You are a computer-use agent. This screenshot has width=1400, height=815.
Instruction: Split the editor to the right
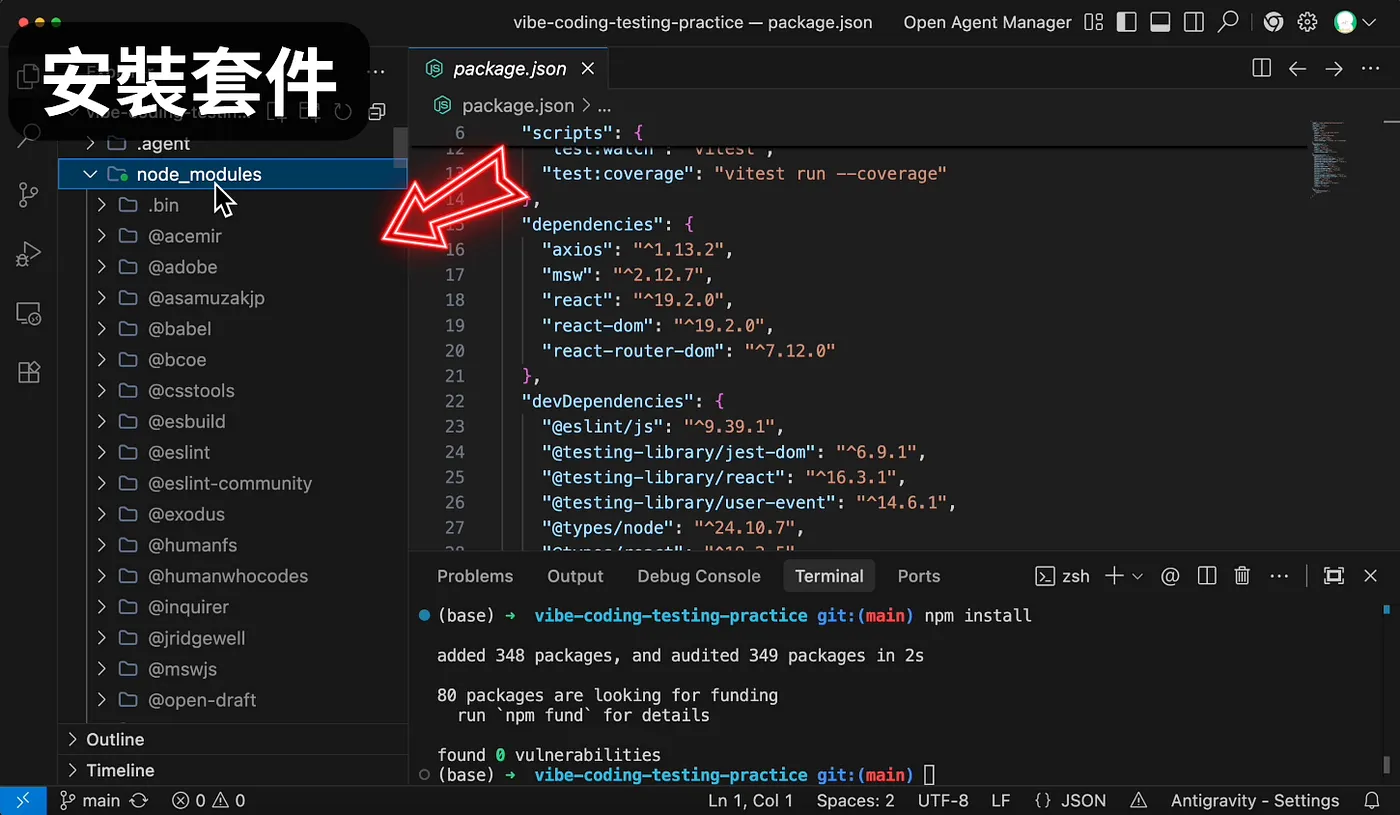pyautogui.click(x=1262, y=68)
